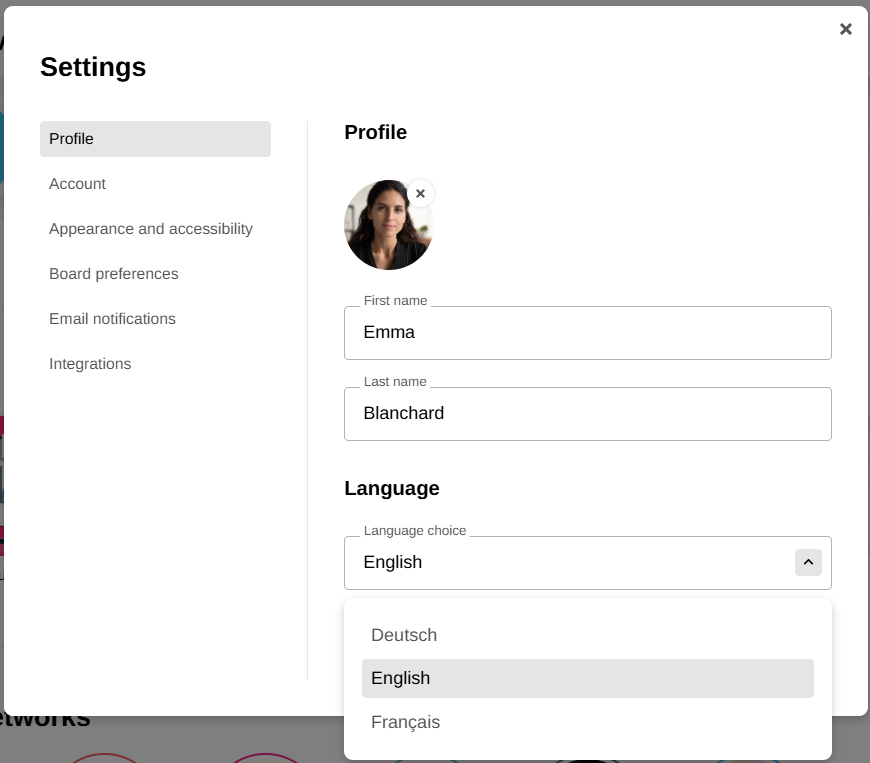870x763 pixels.
Task: Click the Last name input field
Action: point(587,414)
